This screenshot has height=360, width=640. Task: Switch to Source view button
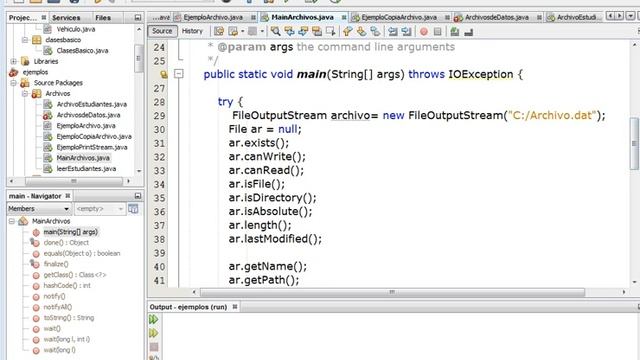coord(162,31)
